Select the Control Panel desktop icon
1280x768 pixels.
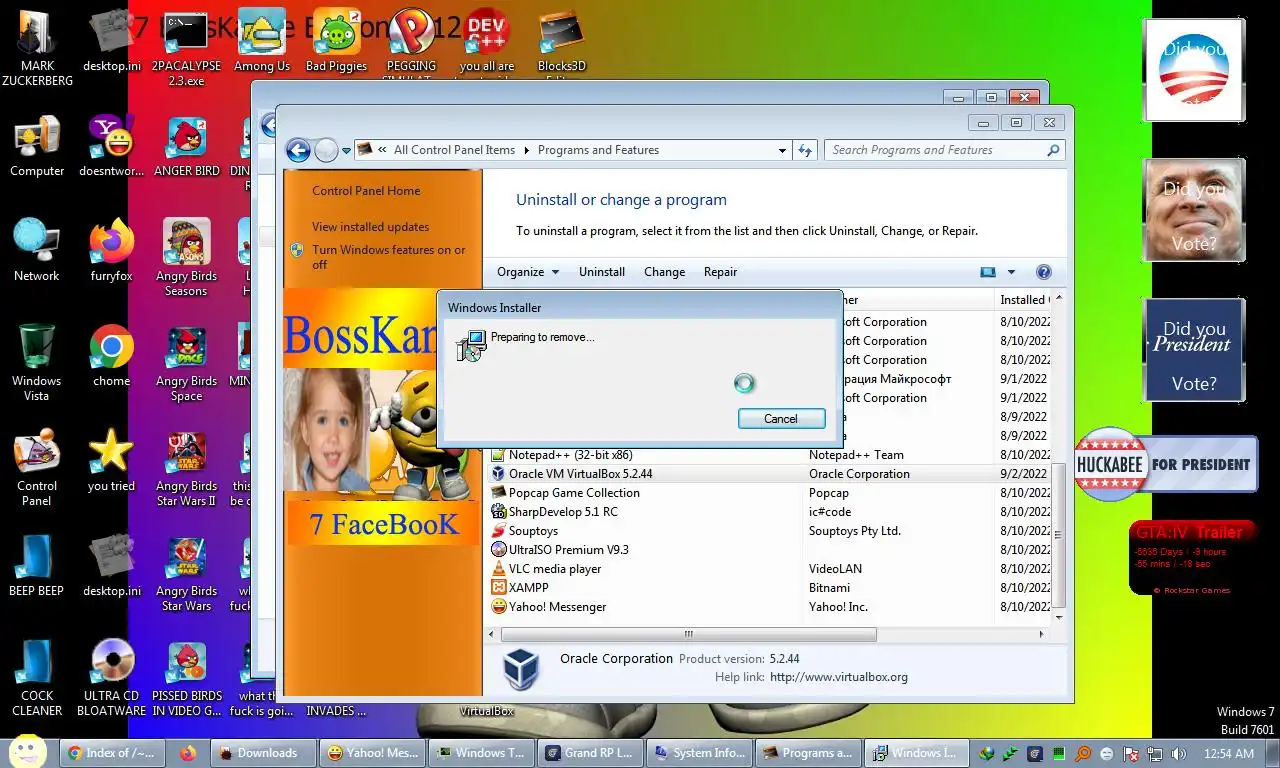(x=37, y=469)
